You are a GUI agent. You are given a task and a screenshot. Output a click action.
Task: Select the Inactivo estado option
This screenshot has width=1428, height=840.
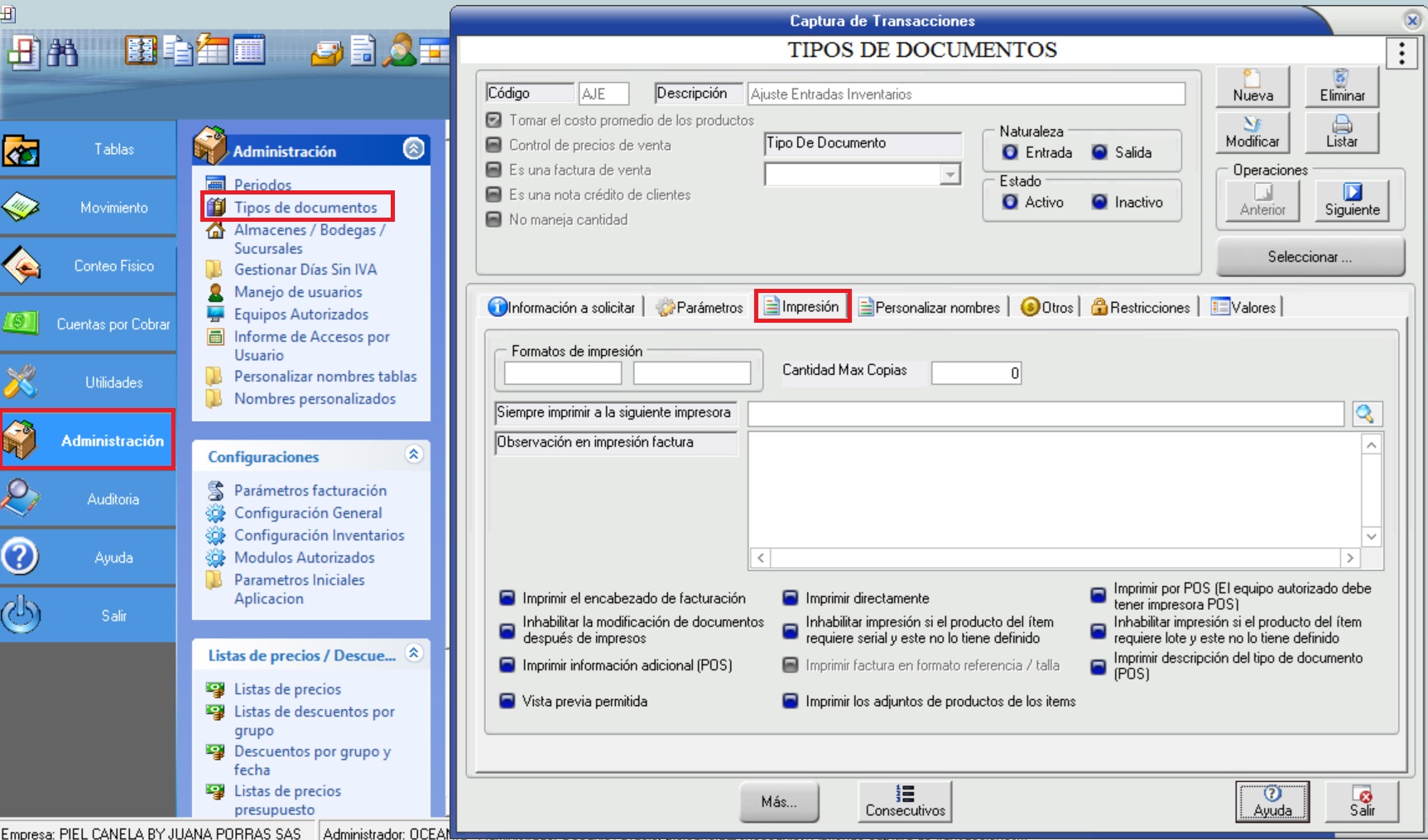(x=1099, y=202)
